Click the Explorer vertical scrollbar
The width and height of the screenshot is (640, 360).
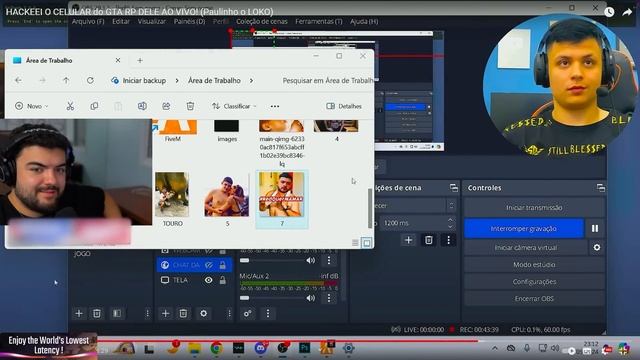point(370,209)
